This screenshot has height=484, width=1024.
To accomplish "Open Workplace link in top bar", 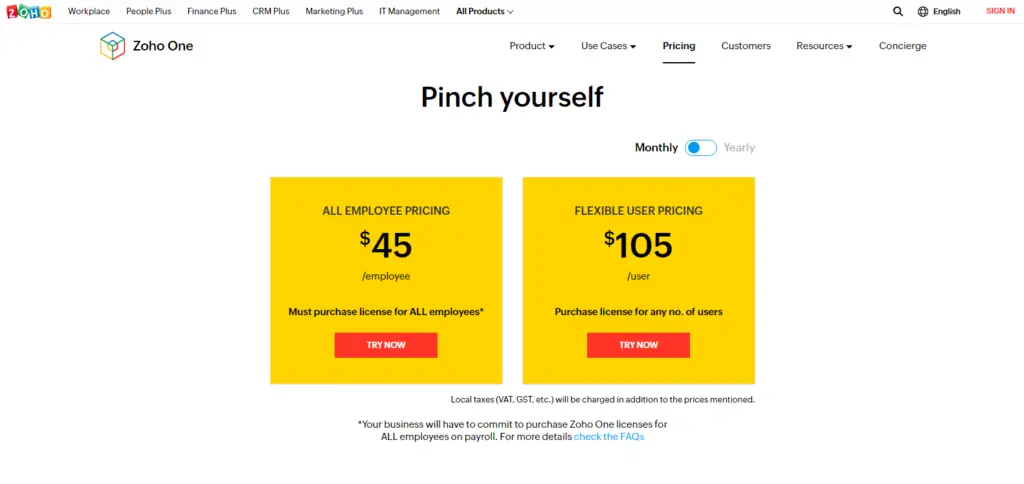I will pyautogui.click(x=89, y=11).
